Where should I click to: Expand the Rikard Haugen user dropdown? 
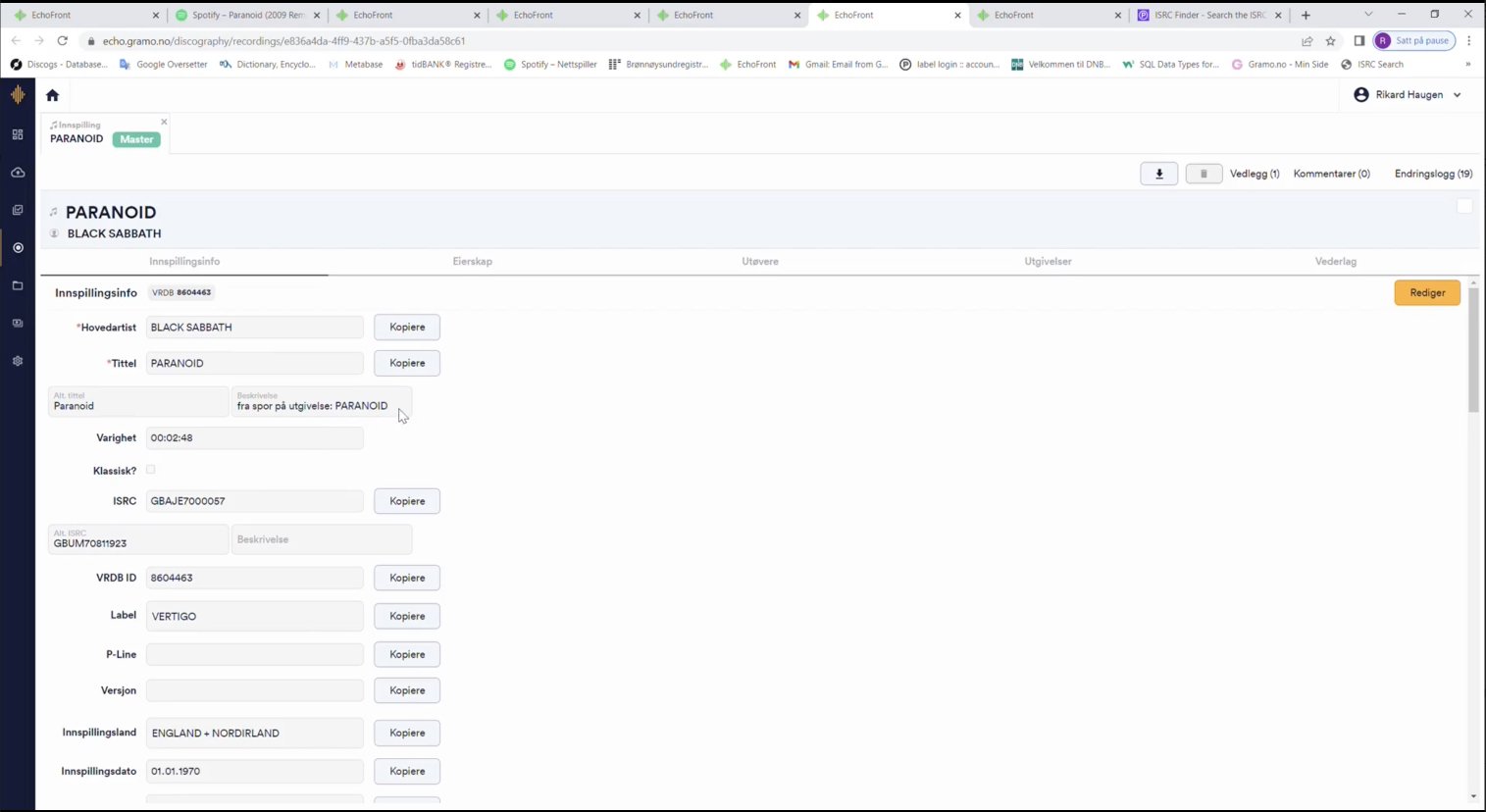coord(1457,95)
